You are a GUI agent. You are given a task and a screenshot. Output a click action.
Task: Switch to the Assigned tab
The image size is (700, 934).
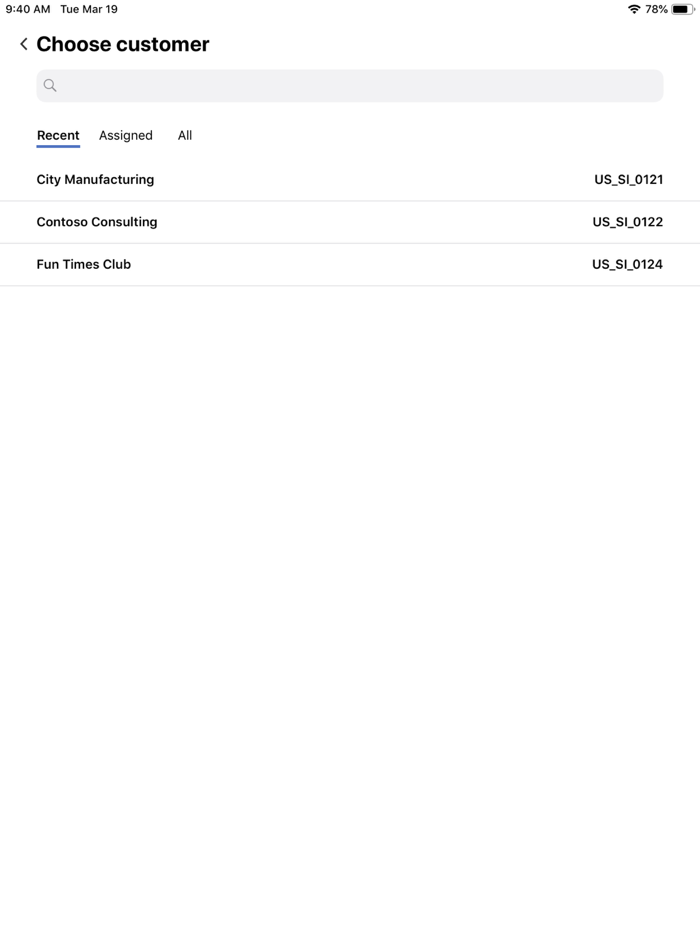tap(125, 135)
